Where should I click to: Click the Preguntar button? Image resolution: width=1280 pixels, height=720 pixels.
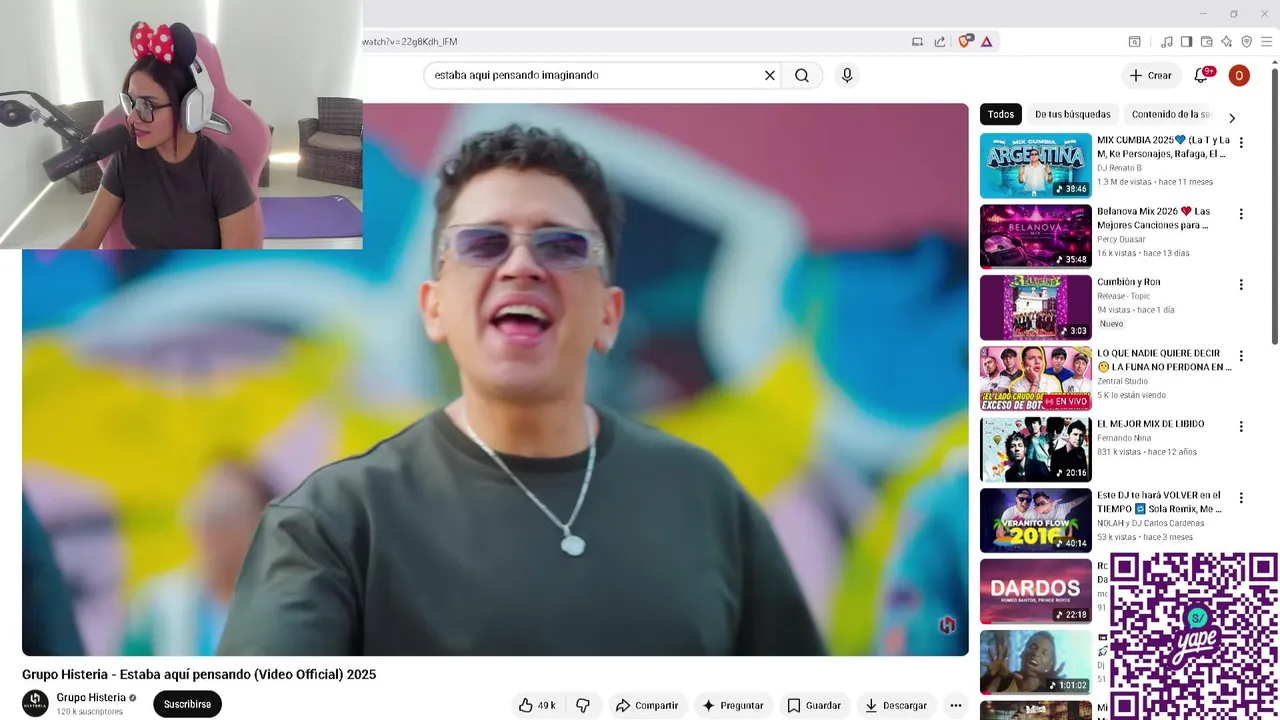coord(733,705)
